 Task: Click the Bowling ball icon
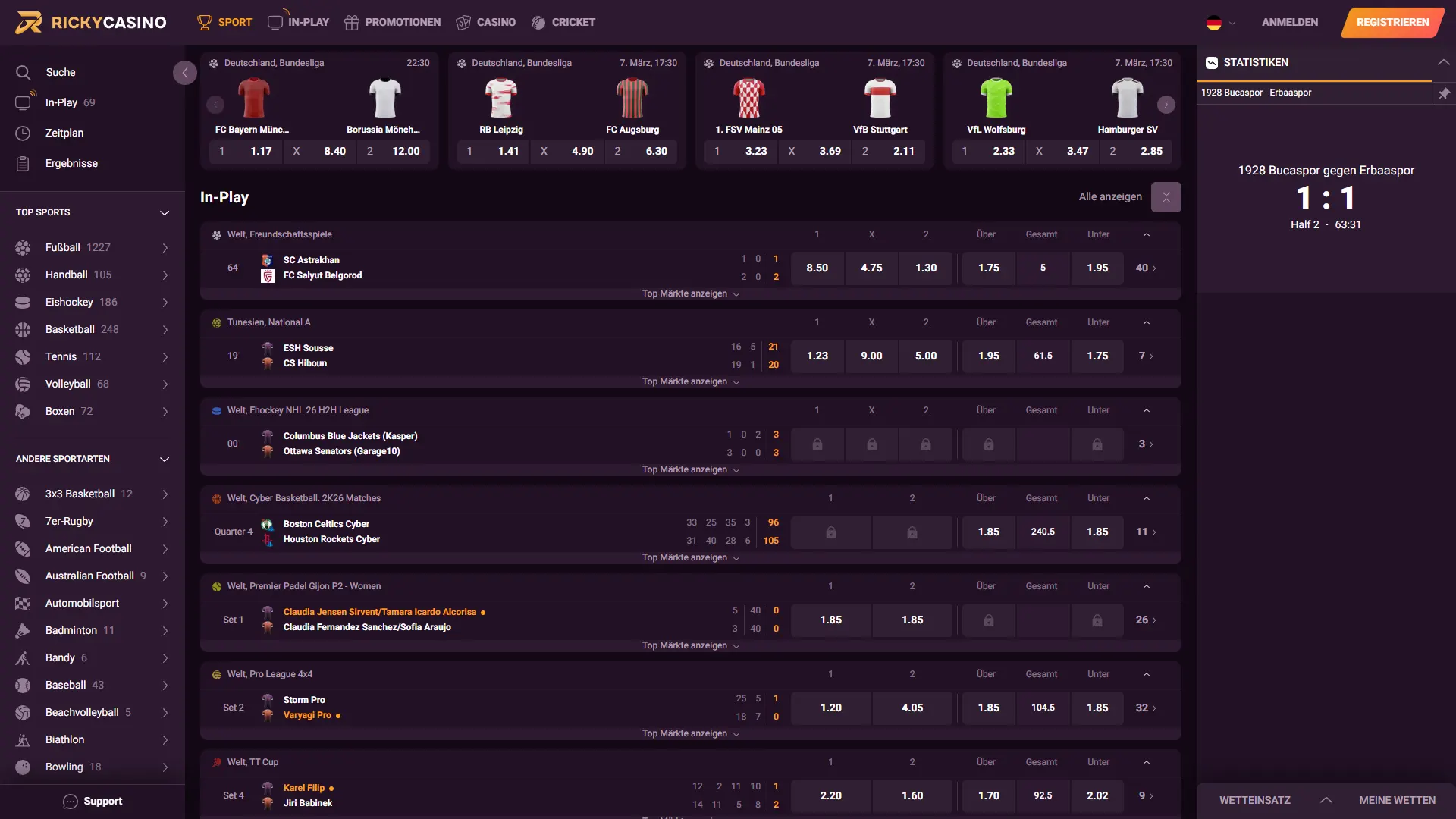24,767
